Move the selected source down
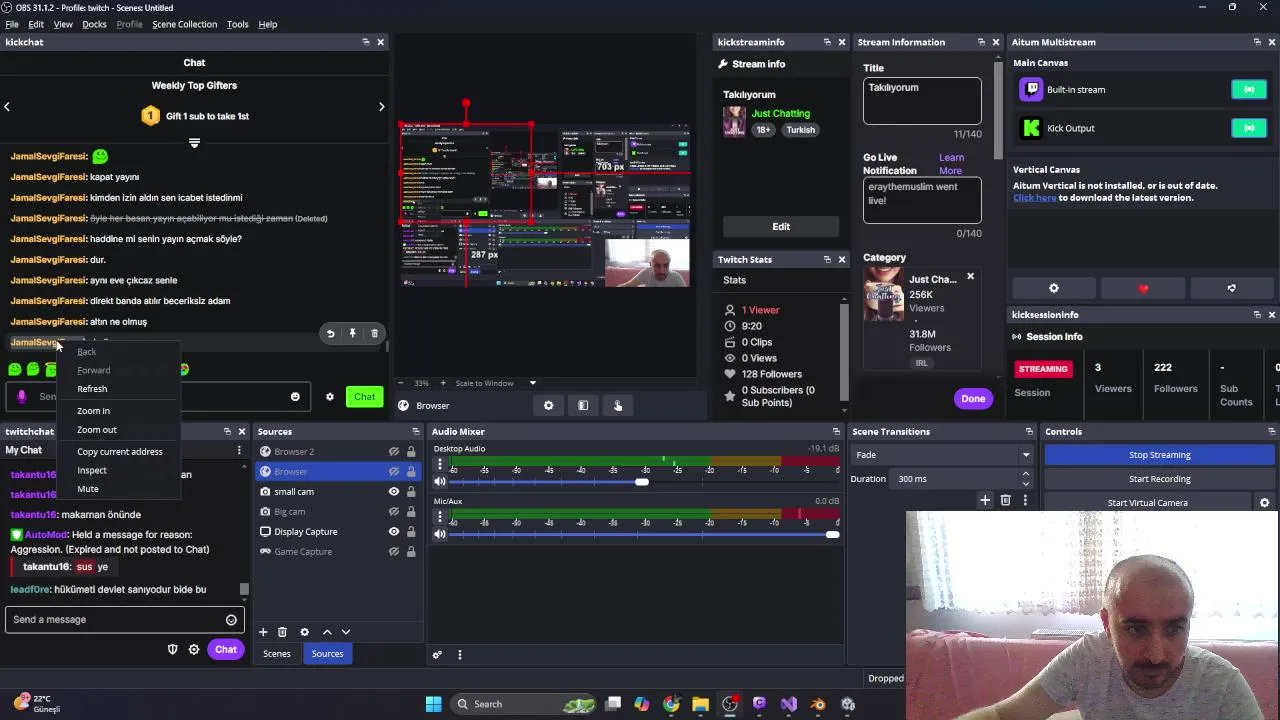 click(x=346, y=632)
